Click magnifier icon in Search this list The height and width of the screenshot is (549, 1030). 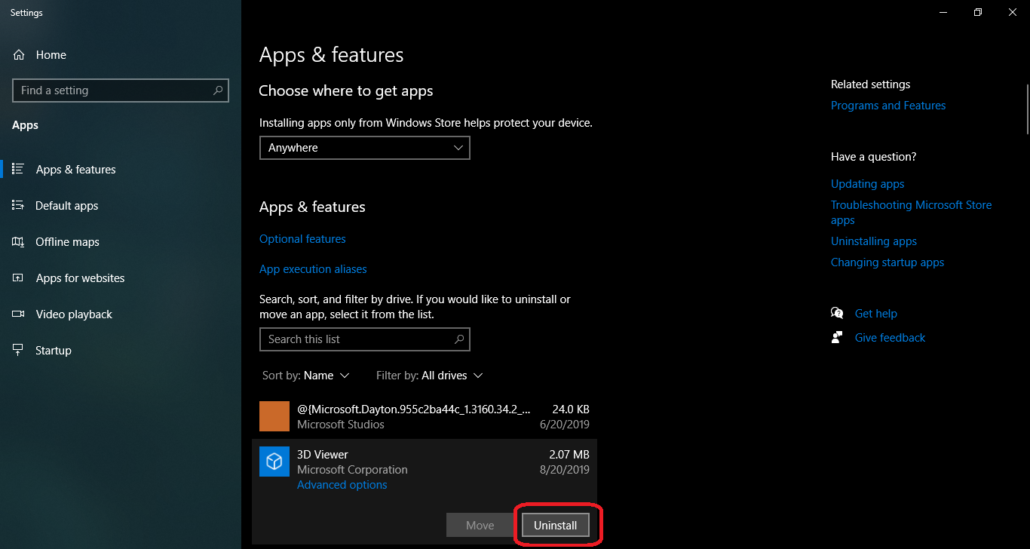point(459,340)
